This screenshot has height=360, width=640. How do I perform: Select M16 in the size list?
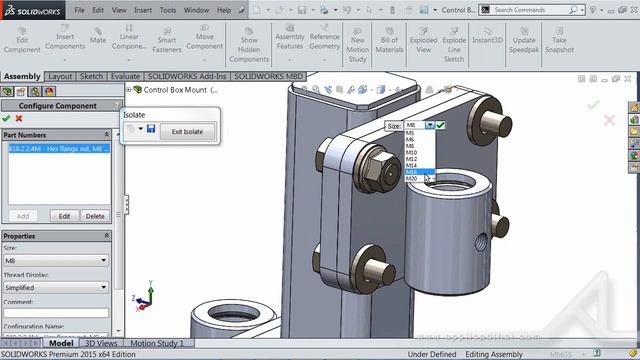click(x=420, y=172)
